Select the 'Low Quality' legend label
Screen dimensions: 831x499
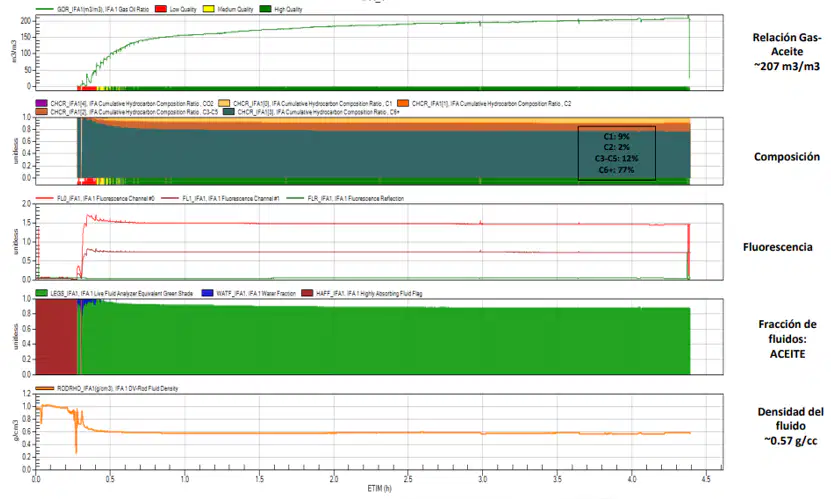pos(183,10)
